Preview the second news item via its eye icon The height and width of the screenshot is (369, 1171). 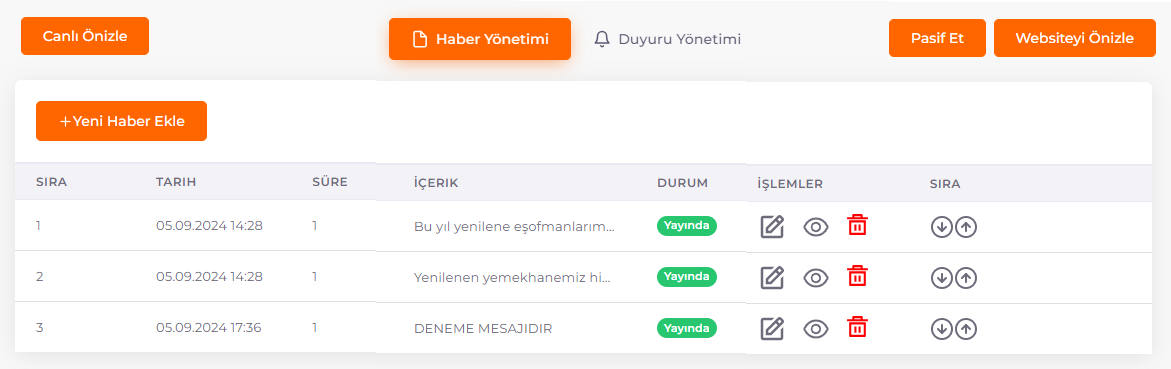(816, 278)
